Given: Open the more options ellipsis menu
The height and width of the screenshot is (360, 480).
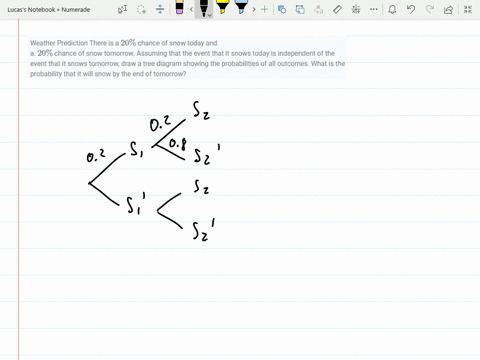Looking at the screenshot, I should 374,9.
